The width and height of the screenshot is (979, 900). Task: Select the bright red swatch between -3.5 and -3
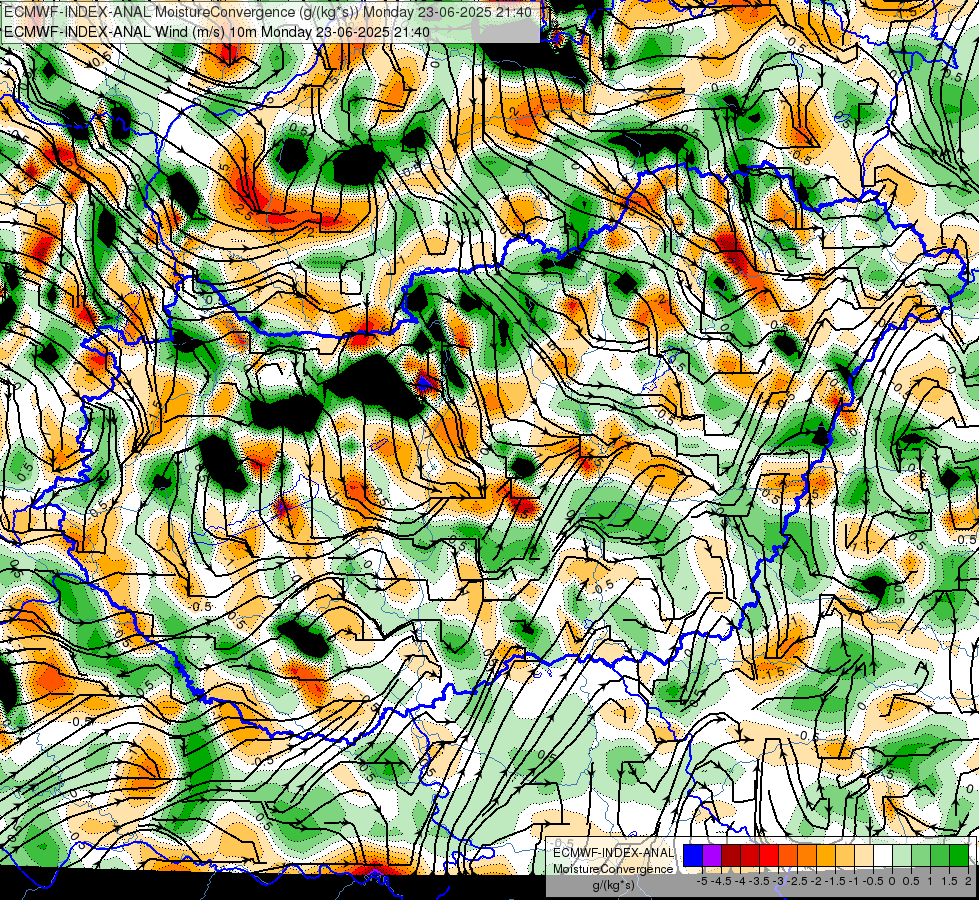(x=769, y=855)
